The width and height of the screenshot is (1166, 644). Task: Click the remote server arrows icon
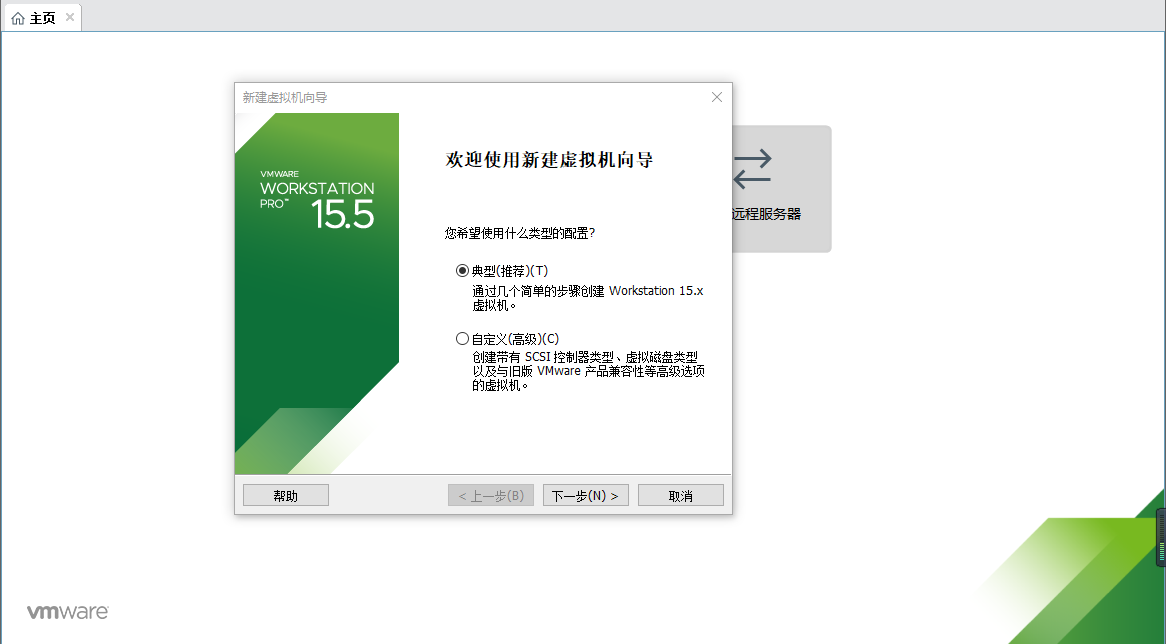(753, 169)
